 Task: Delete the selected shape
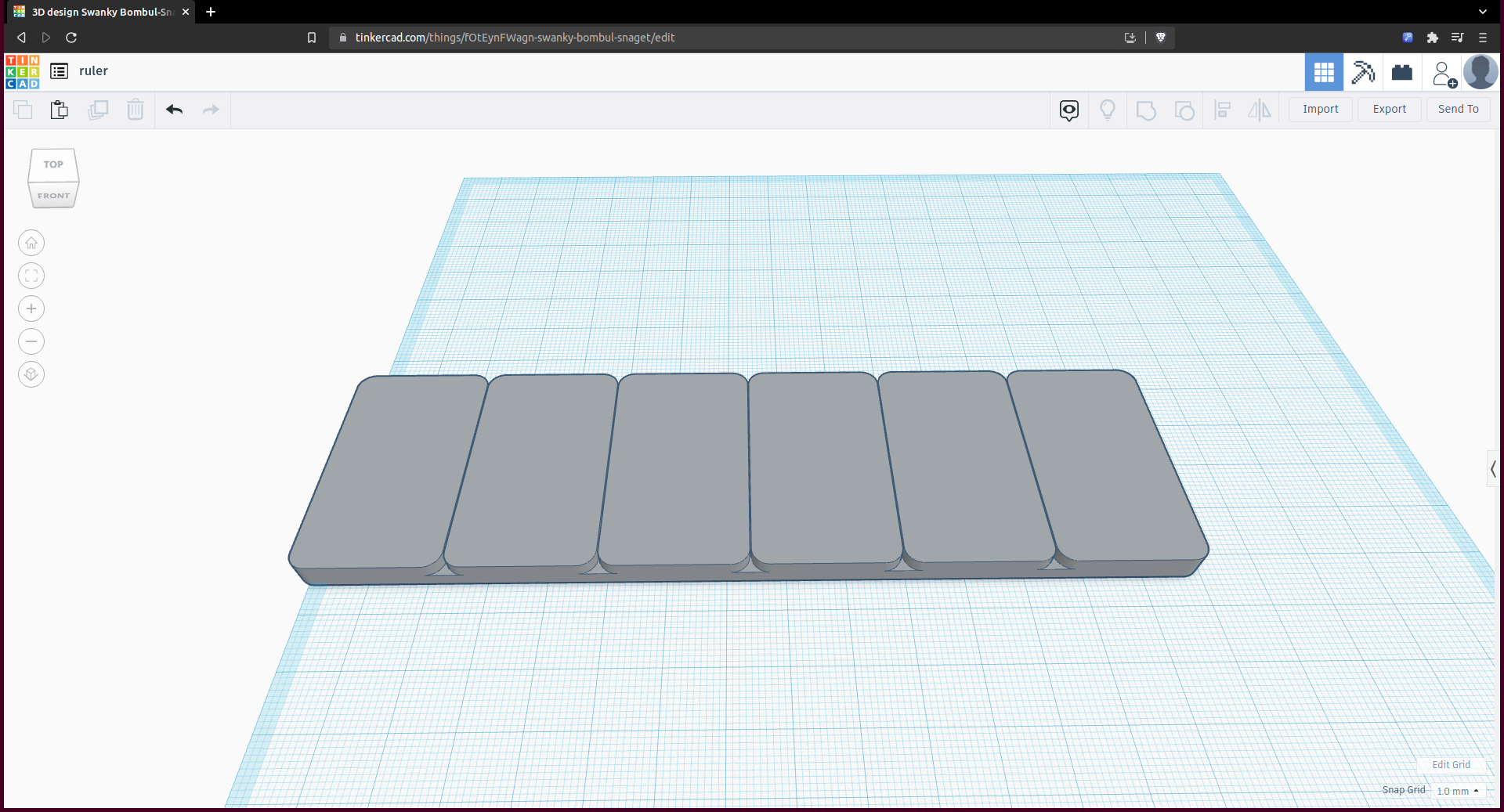point(136,110)
